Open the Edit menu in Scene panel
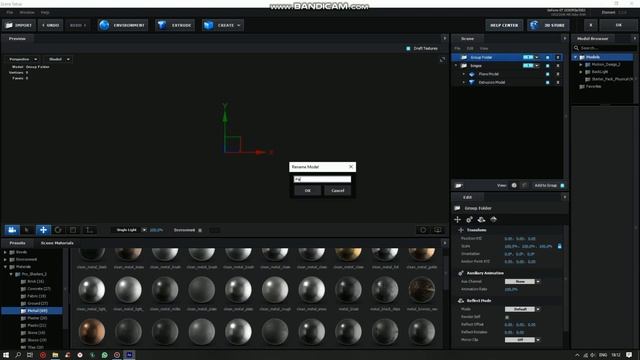 coord(470,49)
